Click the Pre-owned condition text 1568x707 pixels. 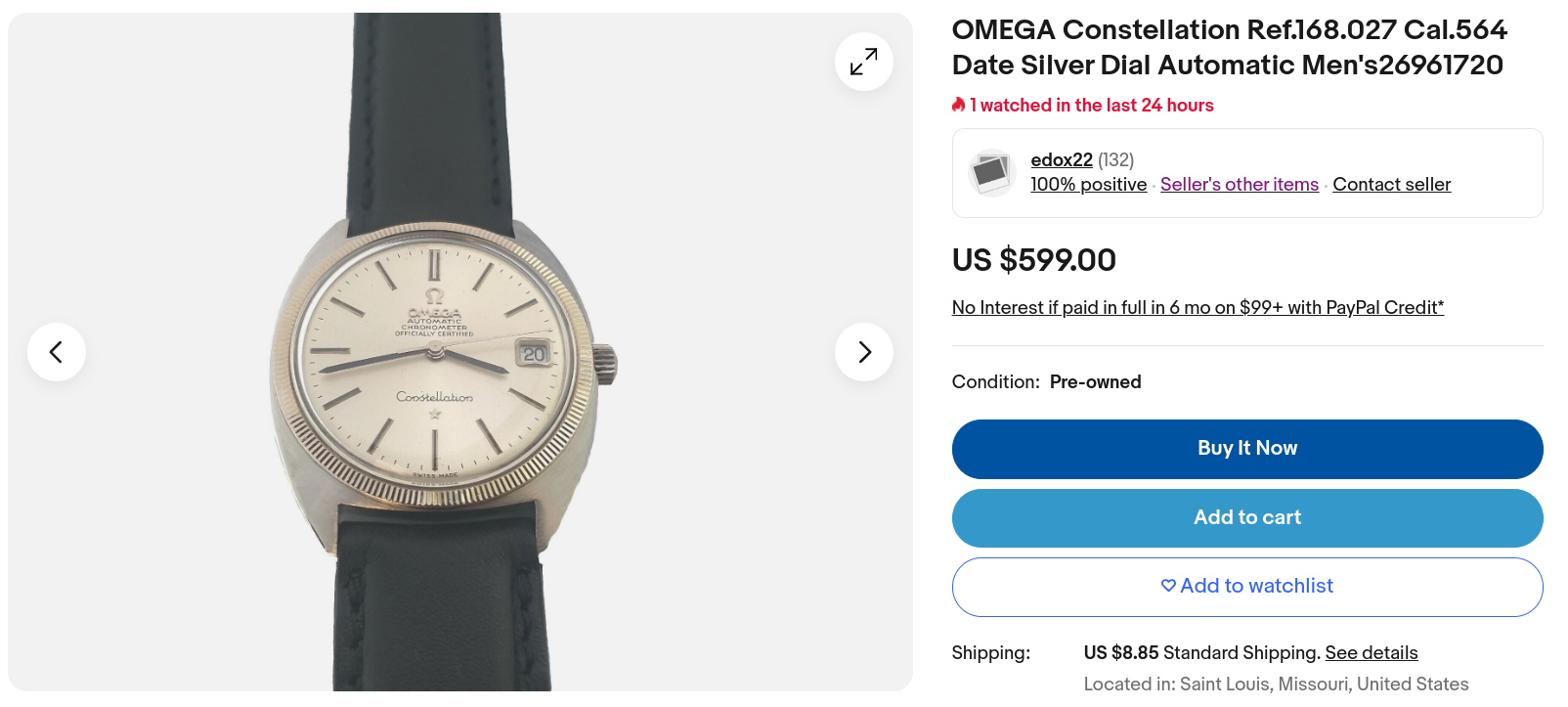(x=1095, y=382)
